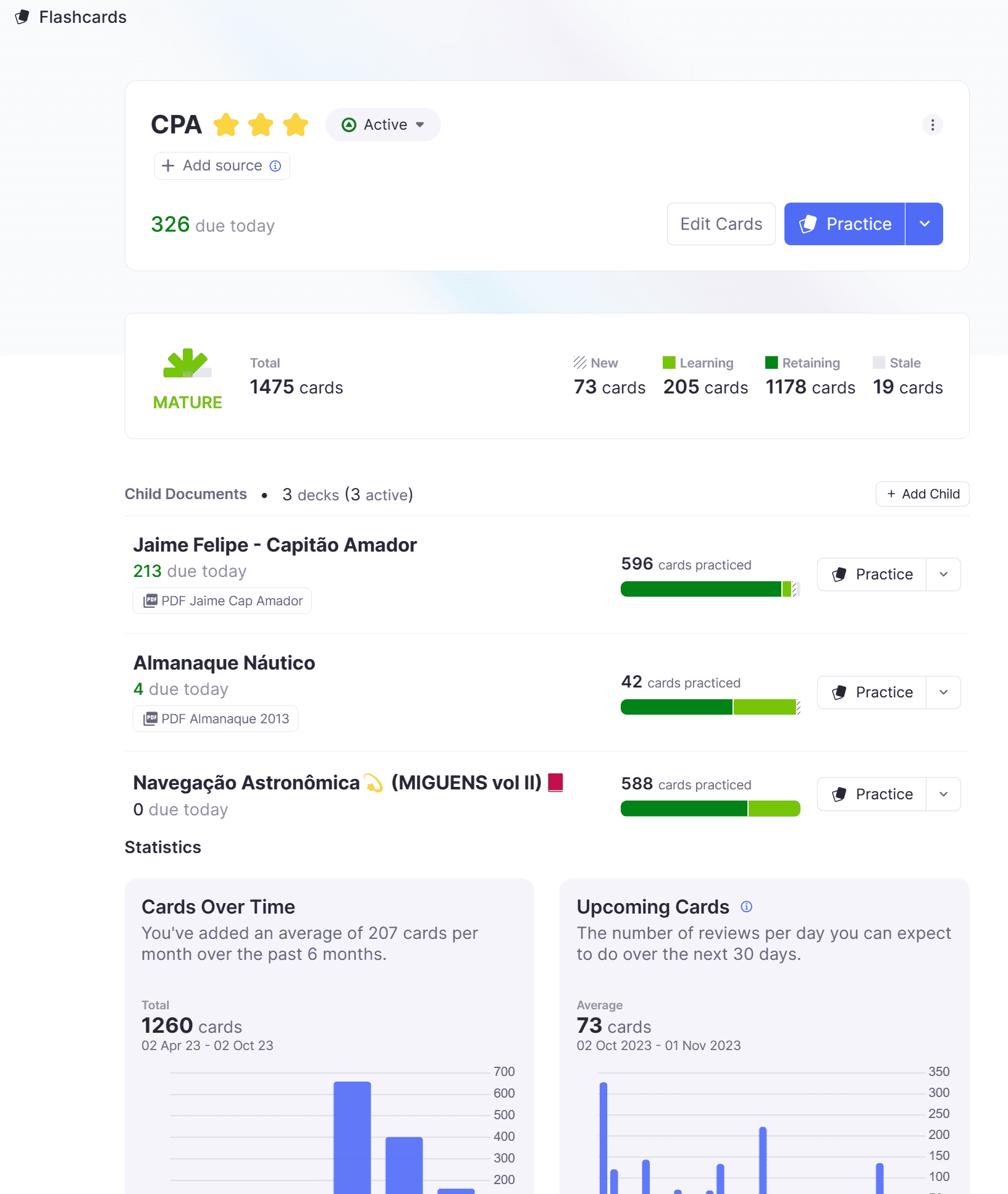The image size is (1008, 1194).
Task: Expand Practice options for Navegação Astronômica
Action: (943, 794)
